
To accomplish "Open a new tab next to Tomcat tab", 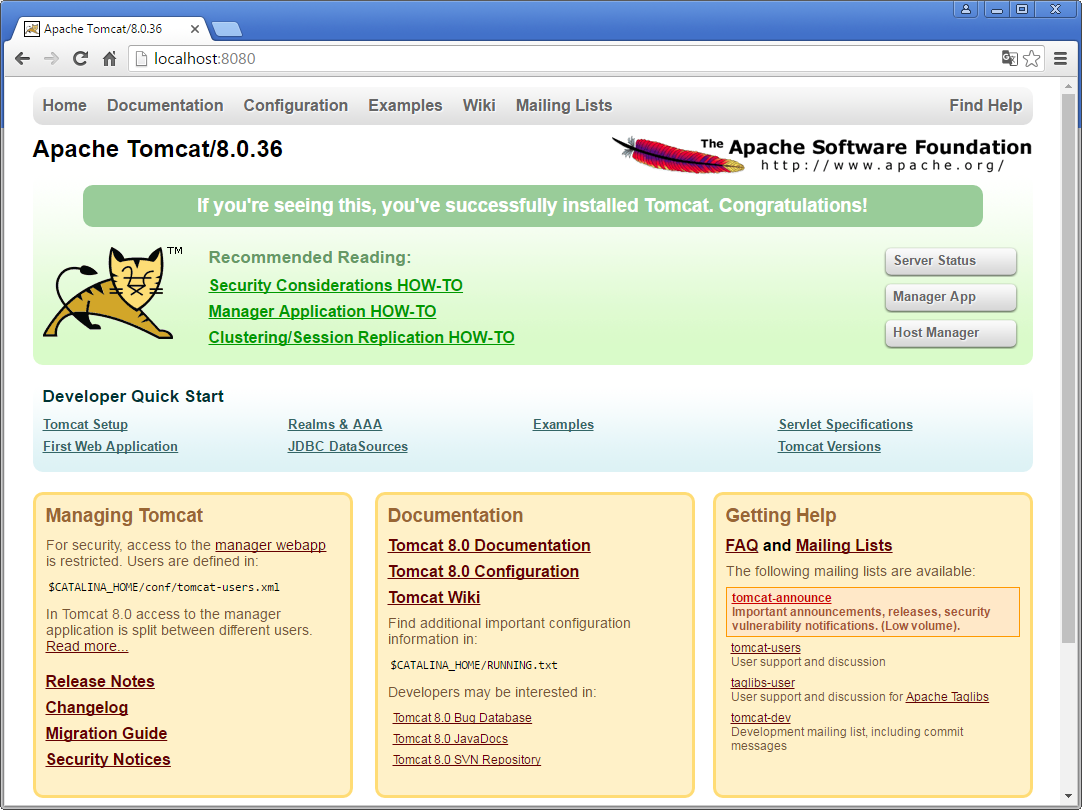I will [x=227, y=29].
